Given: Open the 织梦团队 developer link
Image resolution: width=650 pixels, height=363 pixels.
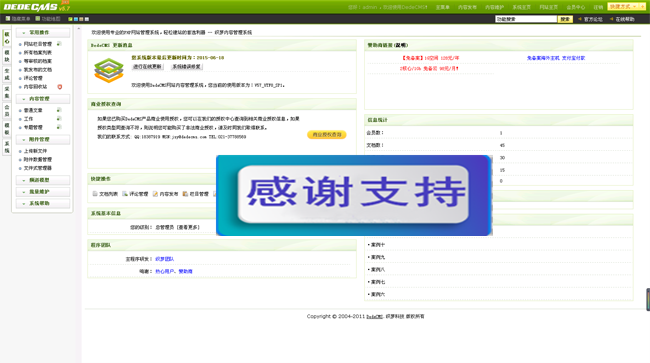Looking at the screenshot, I should [x=165, y=259].
